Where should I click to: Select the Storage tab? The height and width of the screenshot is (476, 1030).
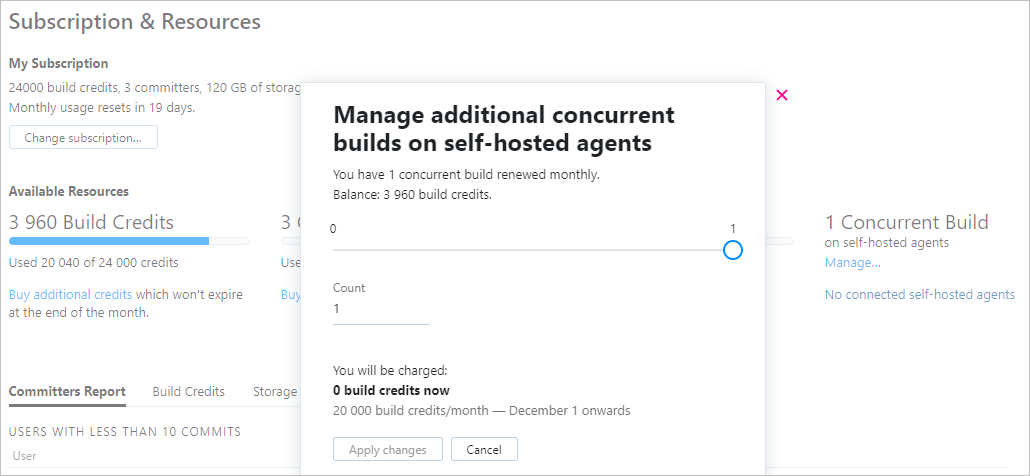click(274, 392)
